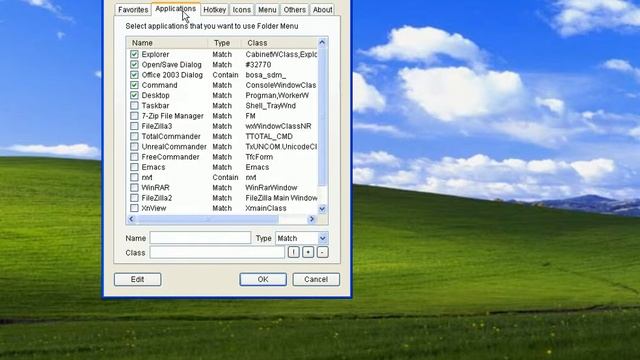Click the vertical scrollbar thumb in the list
This screenshot has width=640, height=360.
pyautogui.click(x=322, y=116)
